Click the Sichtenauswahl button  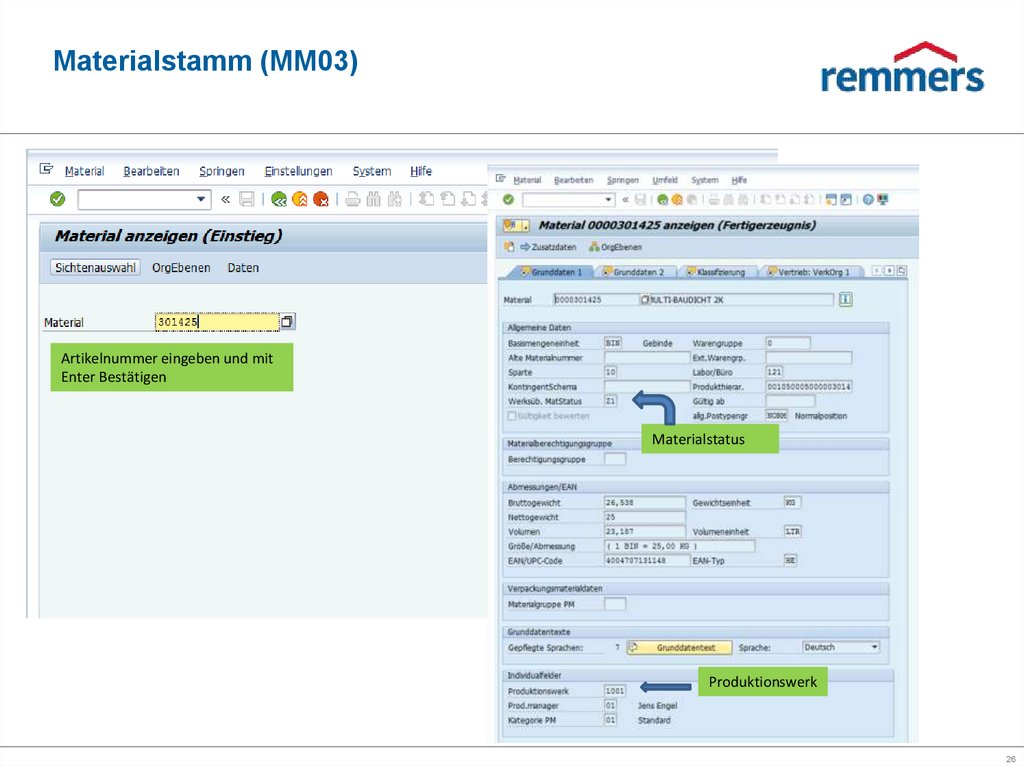pos(96,268)
